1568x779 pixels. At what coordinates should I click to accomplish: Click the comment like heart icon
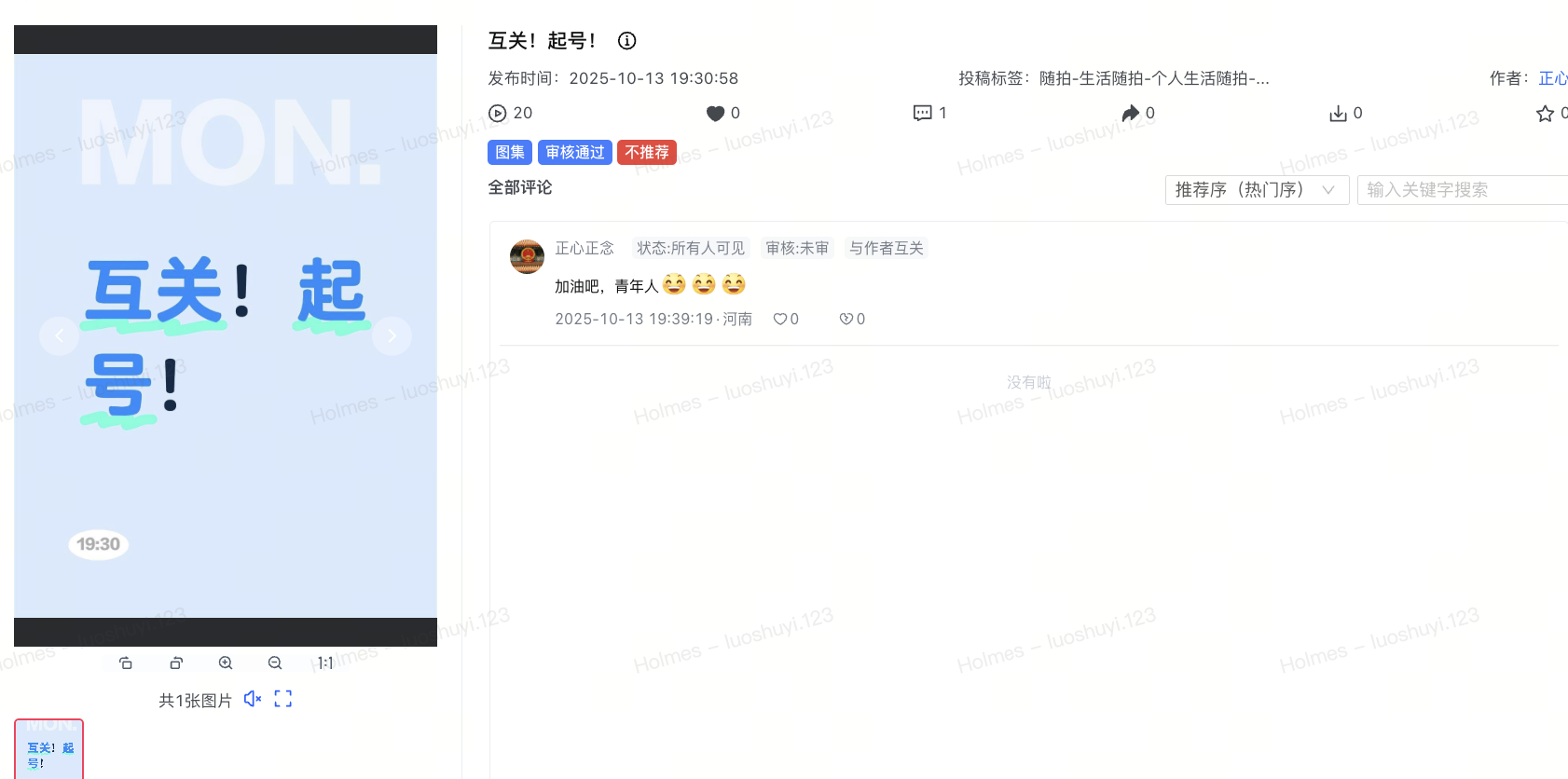779,319
